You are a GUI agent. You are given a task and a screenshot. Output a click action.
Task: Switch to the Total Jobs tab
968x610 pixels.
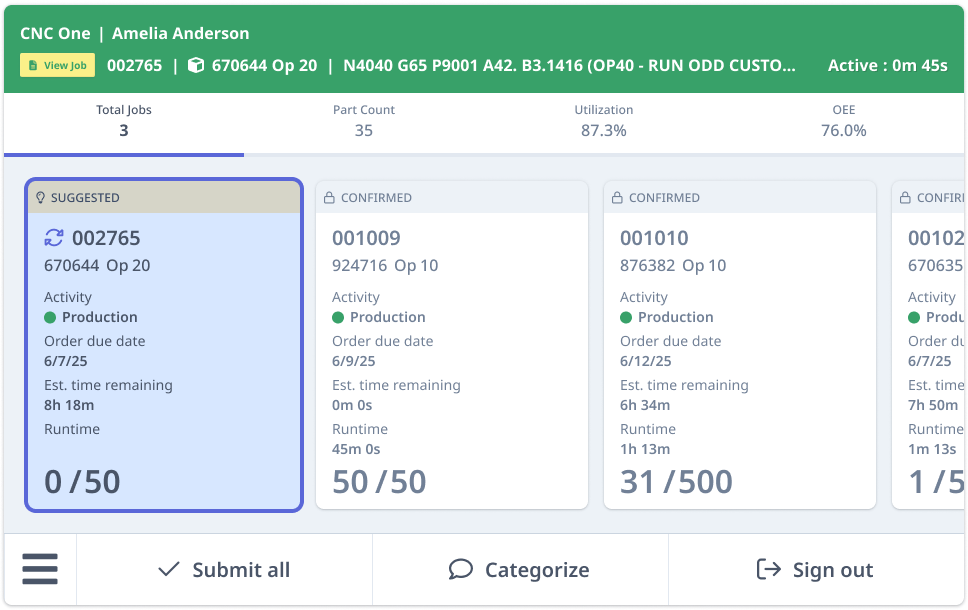pyautogui.click(x=123, y=122)
